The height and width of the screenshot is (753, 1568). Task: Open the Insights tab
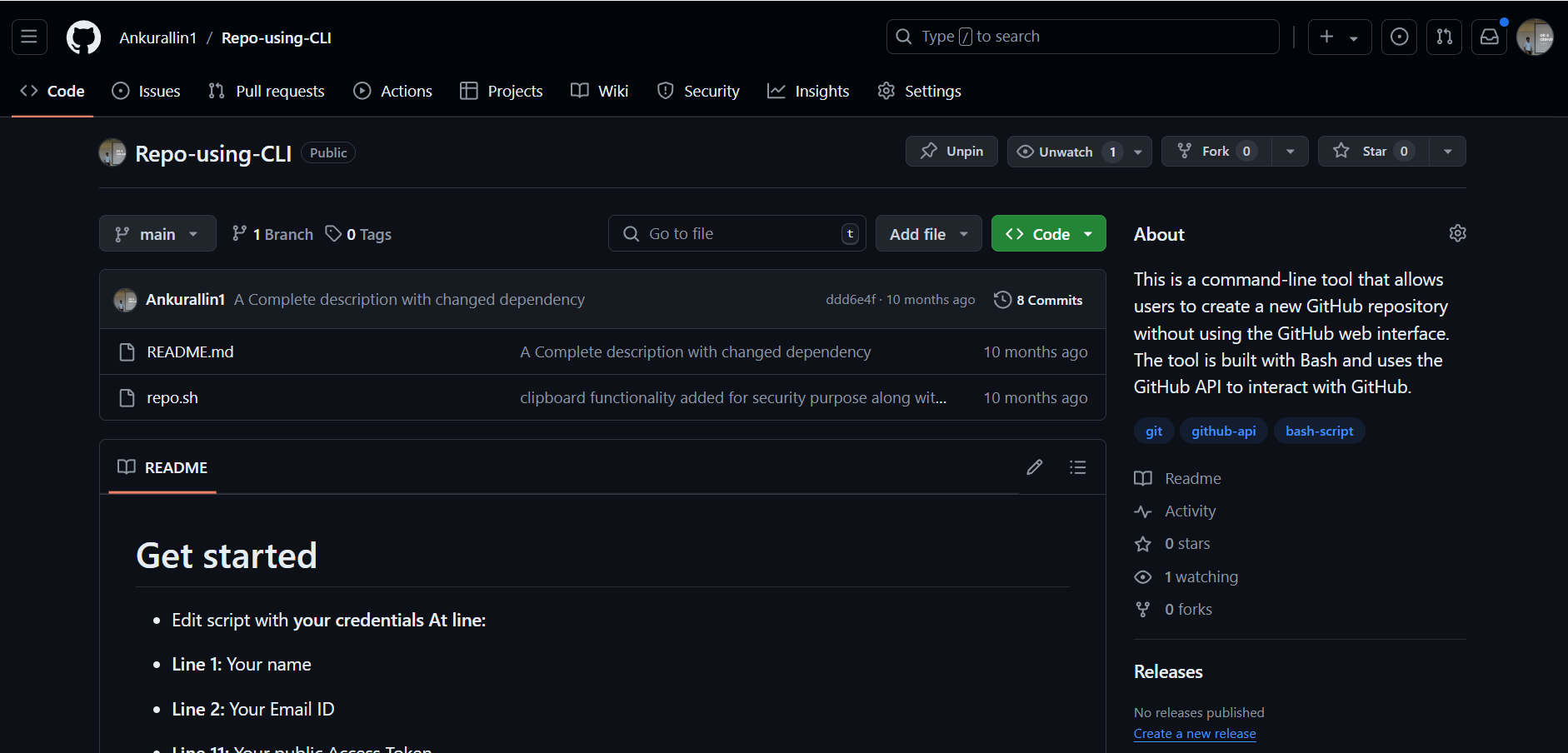click(808, 91)
